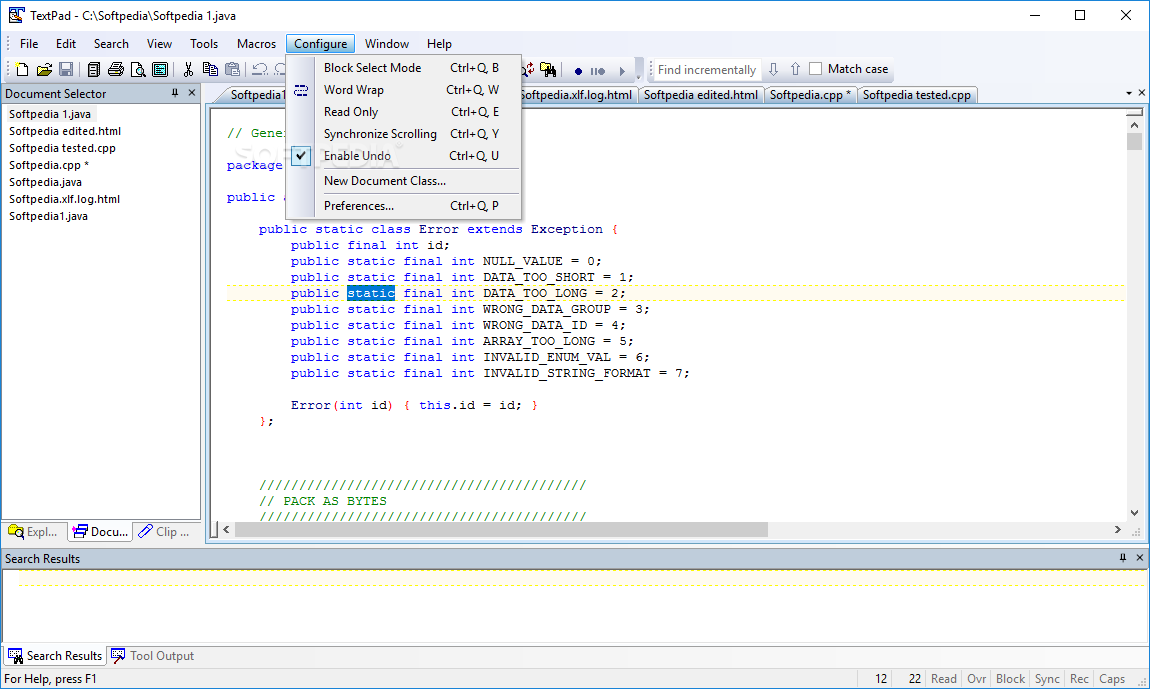Switch to the Softpedia edited.html tab
Screen dimensions: 1150x689
click(700, 95)
